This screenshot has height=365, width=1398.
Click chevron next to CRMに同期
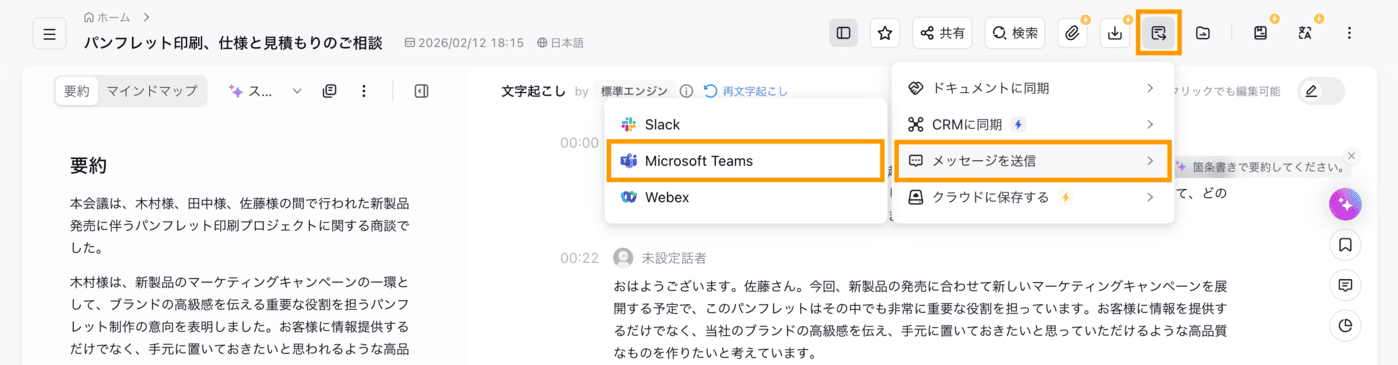1150,124
